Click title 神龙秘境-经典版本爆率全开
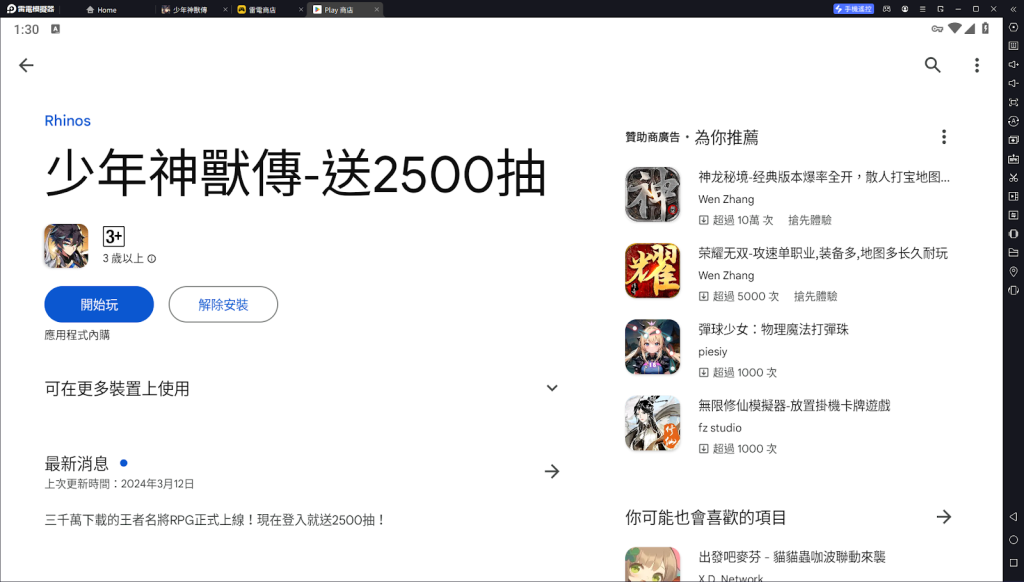1024x582 pixels. click(x=824, y=177)
